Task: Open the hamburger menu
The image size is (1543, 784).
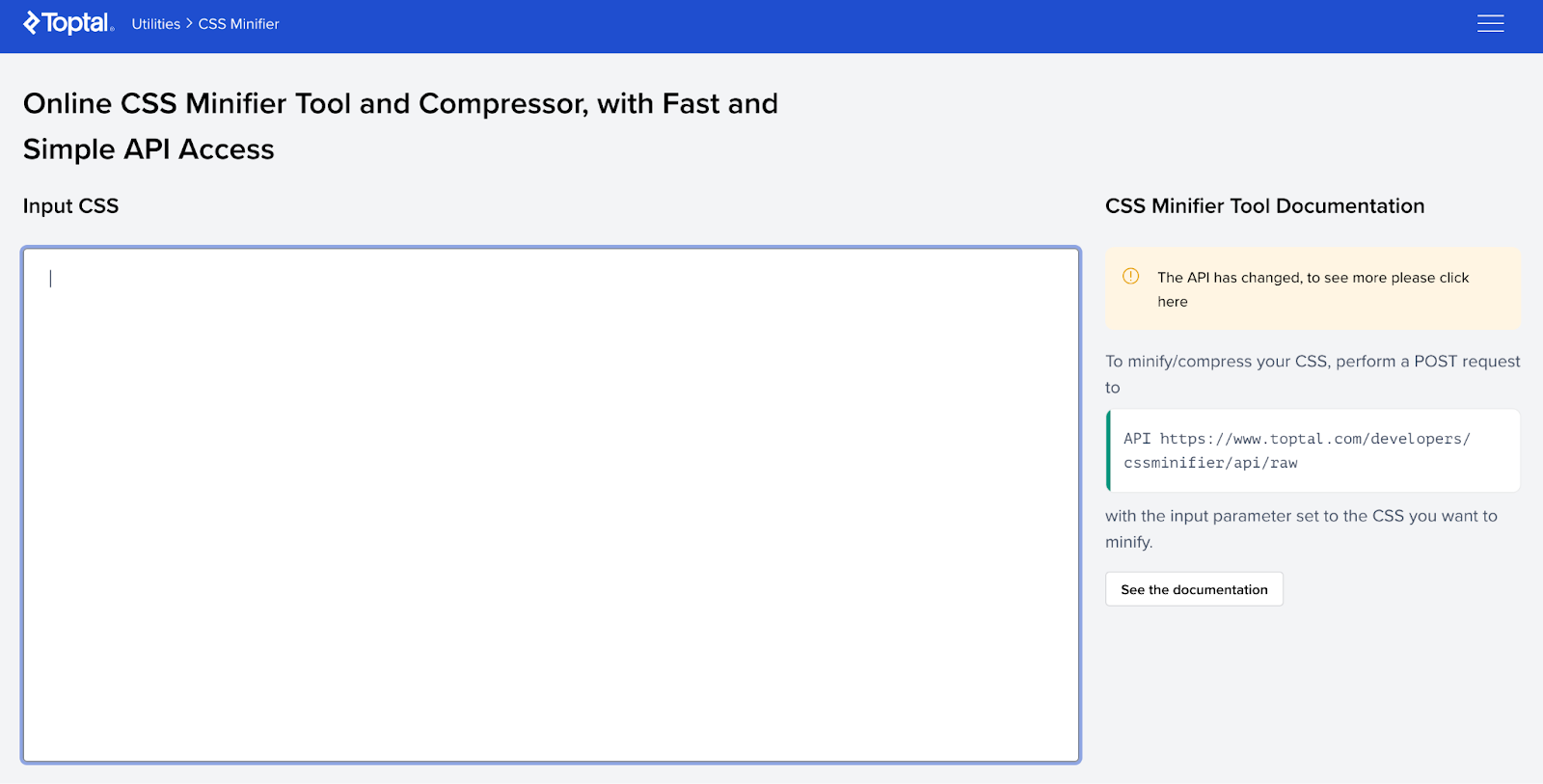Action: tap(1491, 23)
